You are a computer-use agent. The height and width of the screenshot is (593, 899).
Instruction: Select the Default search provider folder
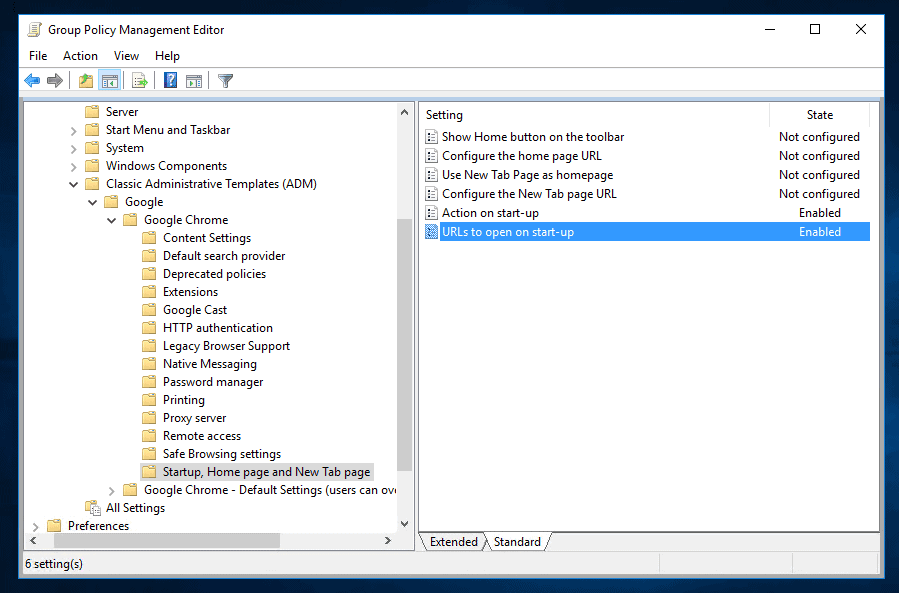tap(224, 256)
